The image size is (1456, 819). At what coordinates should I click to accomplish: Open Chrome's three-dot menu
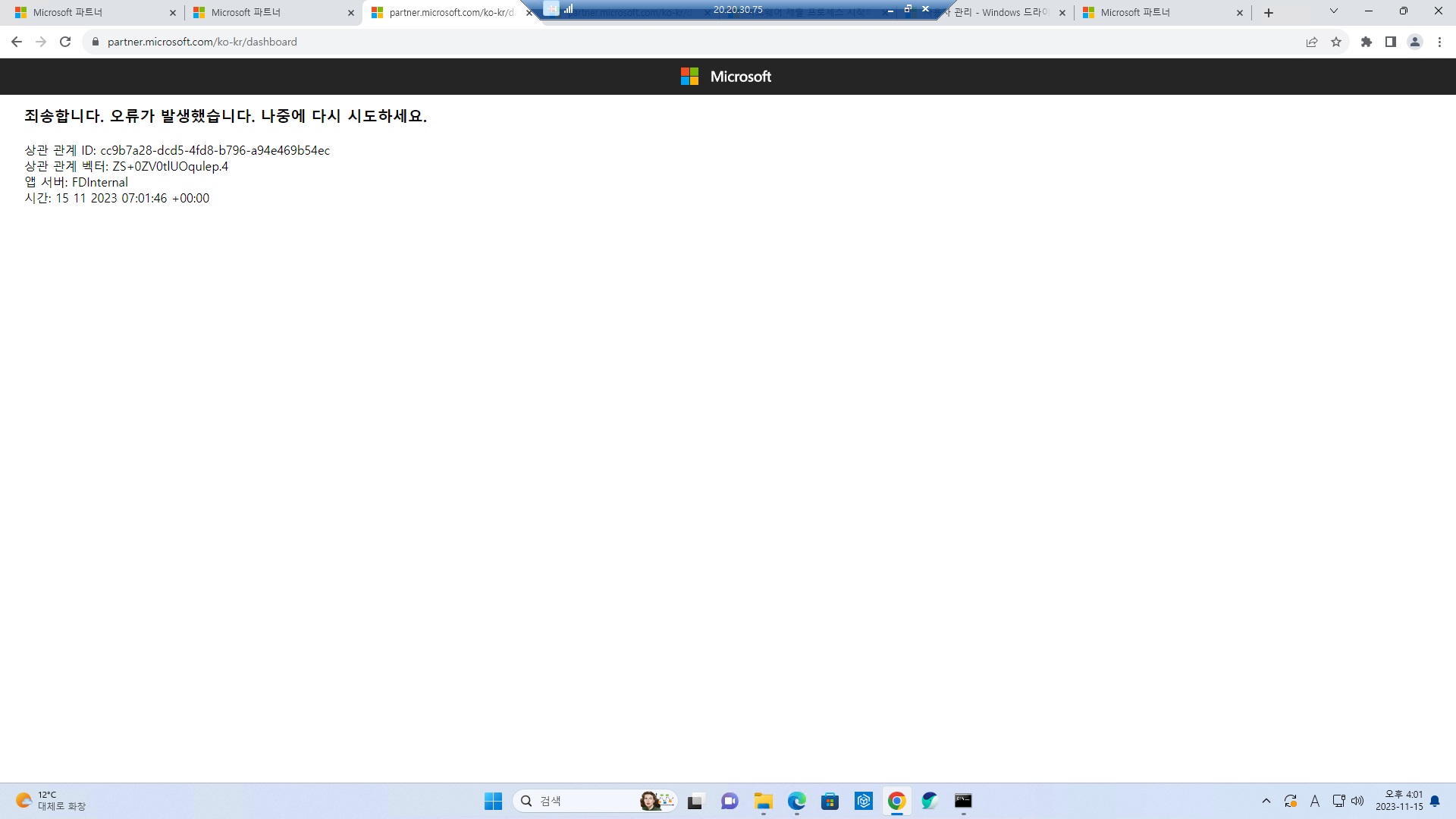tap(1439, 42)
